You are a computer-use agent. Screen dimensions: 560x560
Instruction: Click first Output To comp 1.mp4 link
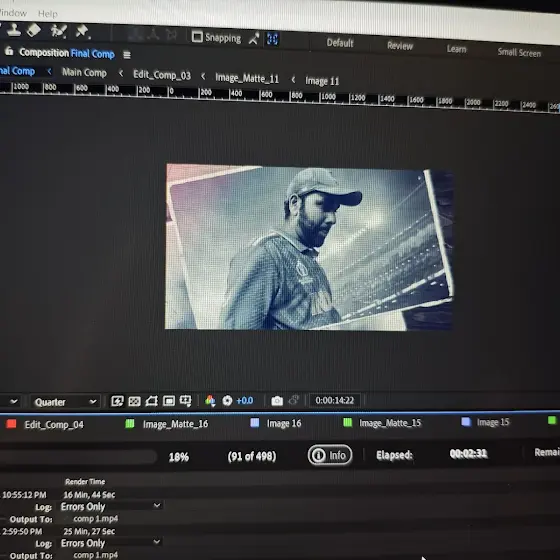pos(95,519)
